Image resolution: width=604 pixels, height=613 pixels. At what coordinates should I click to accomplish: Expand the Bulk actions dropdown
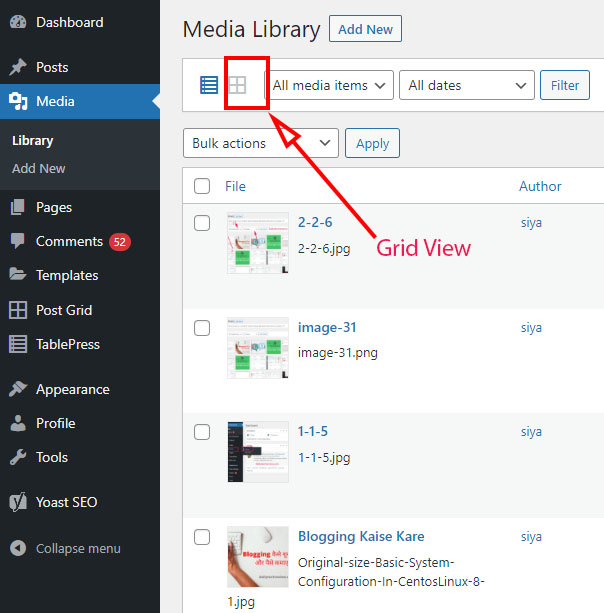pyautogui.click(x=261, y=143)
